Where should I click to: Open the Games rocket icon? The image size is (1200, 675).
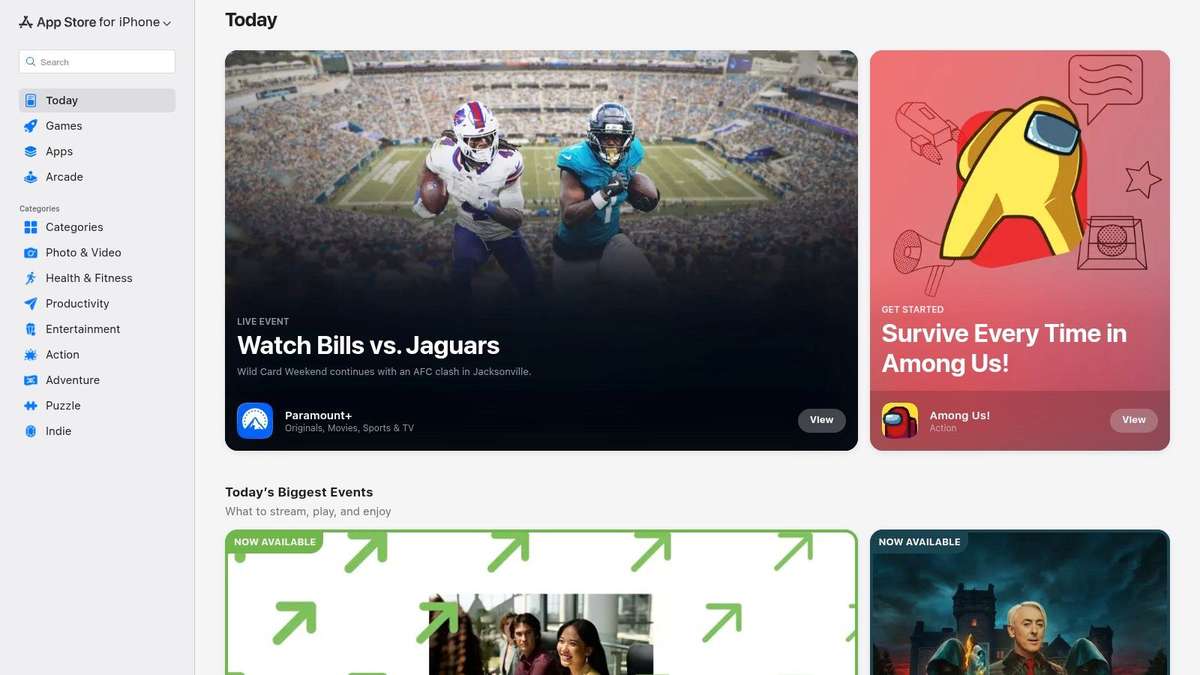[x=31, y=126]
